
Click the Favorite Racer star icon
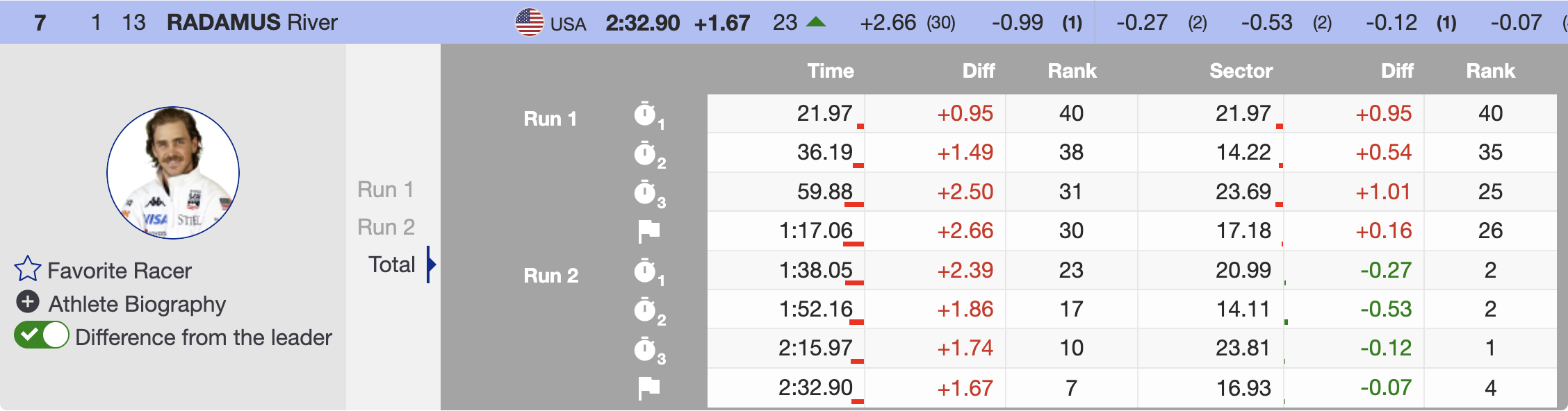click(28, 269)
